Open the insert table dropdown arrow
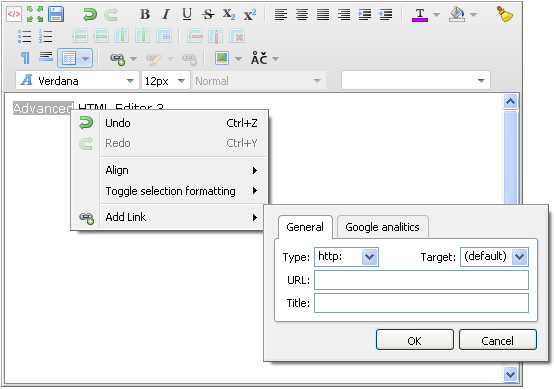The height and width of the screenshot is (390, 554). point(86,59)
